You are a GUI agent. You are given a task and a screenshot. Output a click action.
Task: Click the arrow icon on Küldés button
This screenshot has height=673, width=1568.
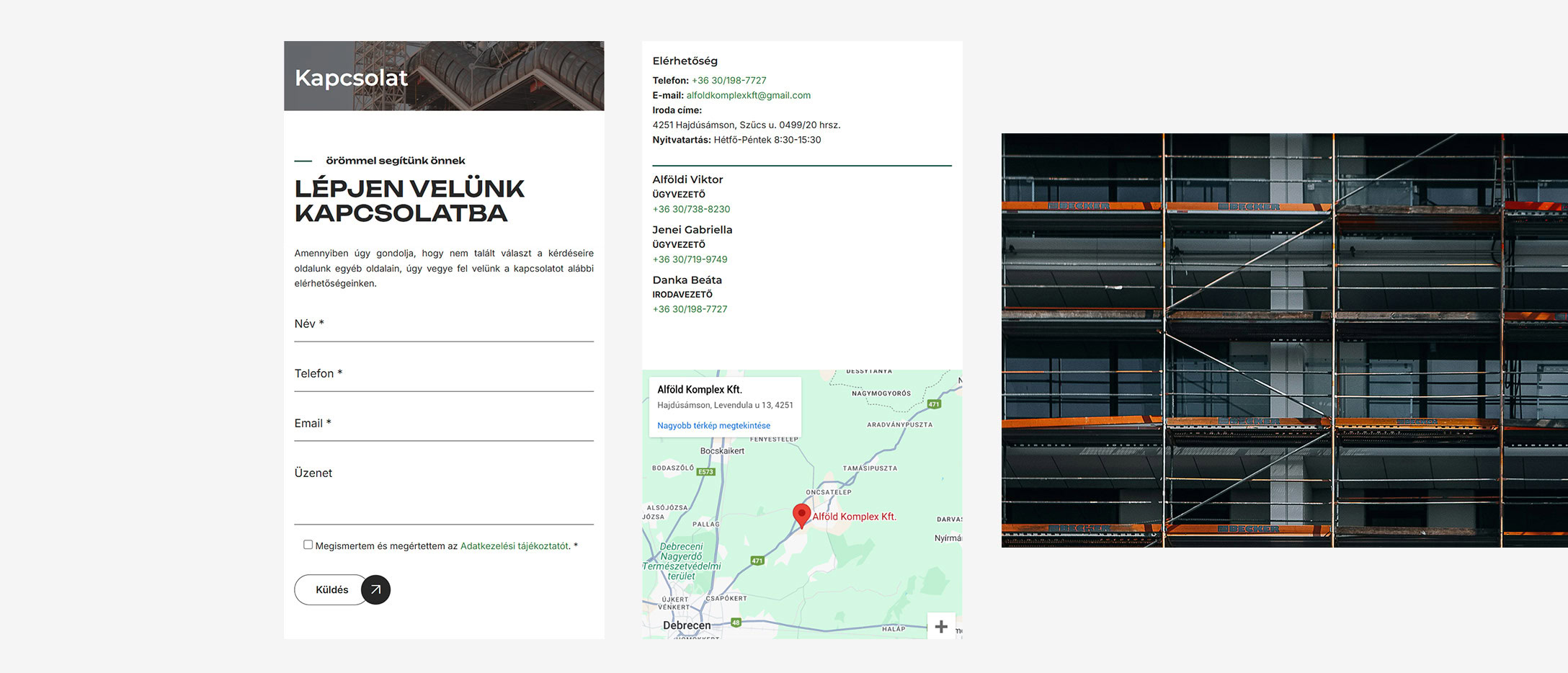(375, 589)
